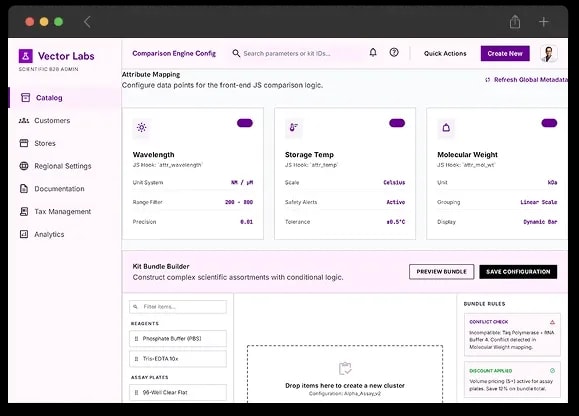
Task: Click the search magnifier icon
Action: [236, 54]
